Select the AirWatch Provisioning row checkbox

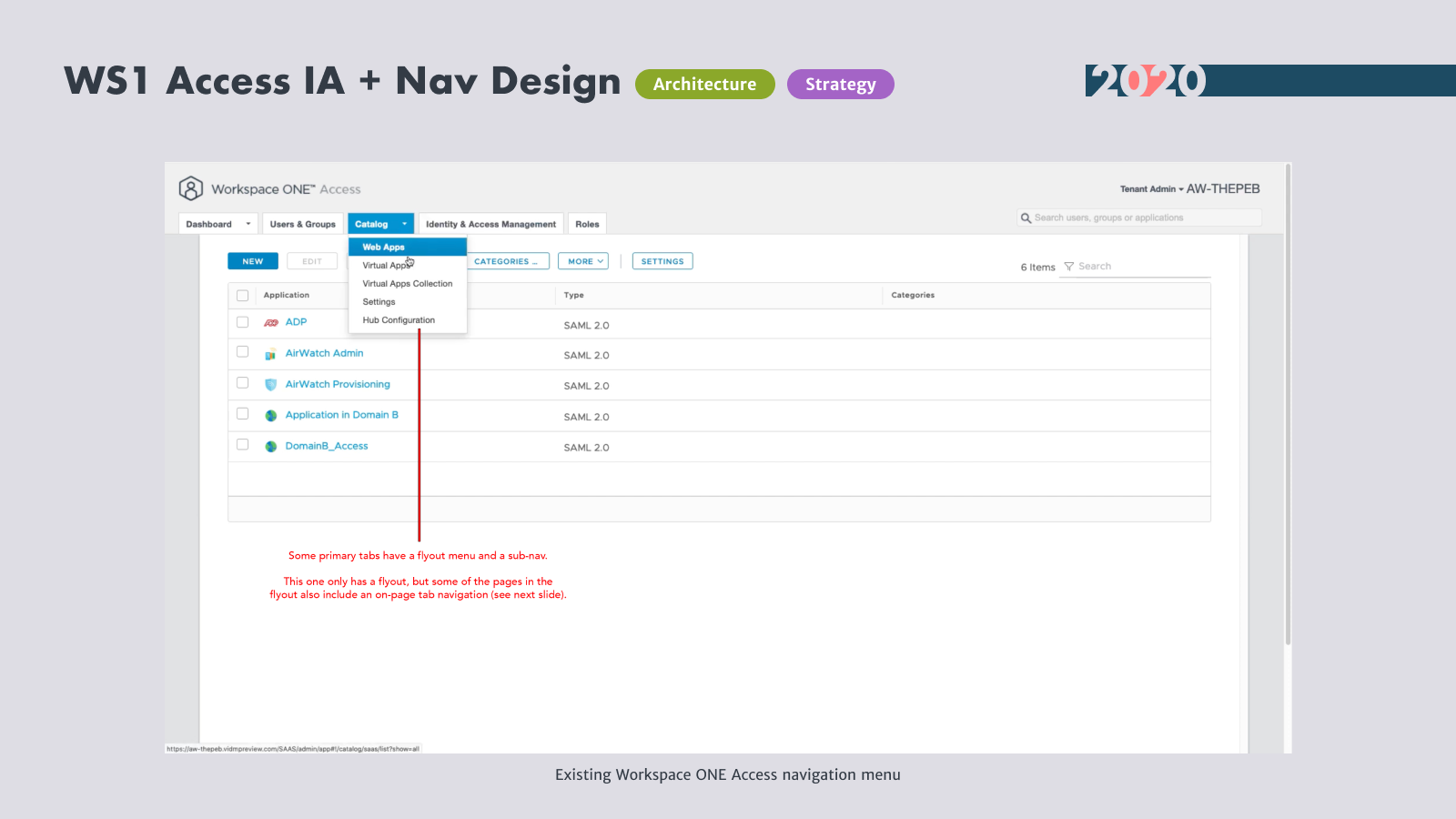pos(243,383)
